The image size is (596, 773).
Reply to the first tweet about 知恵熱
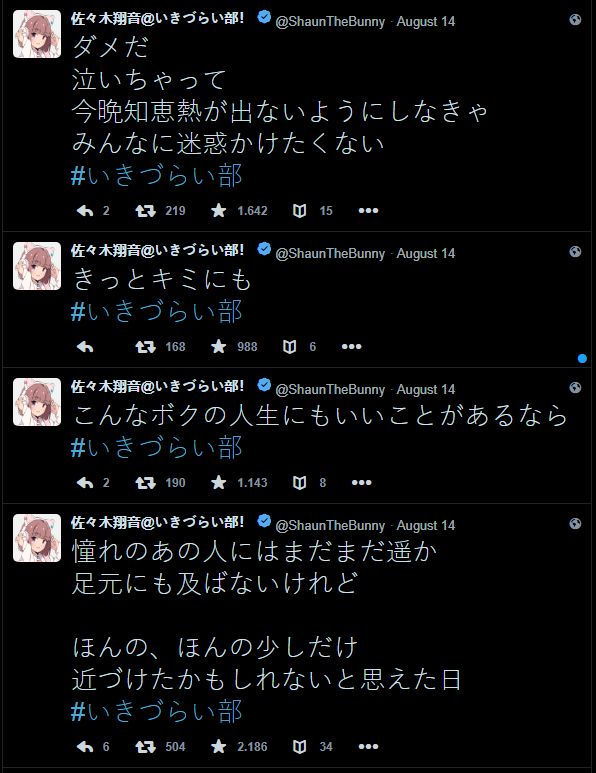point(85,211)
